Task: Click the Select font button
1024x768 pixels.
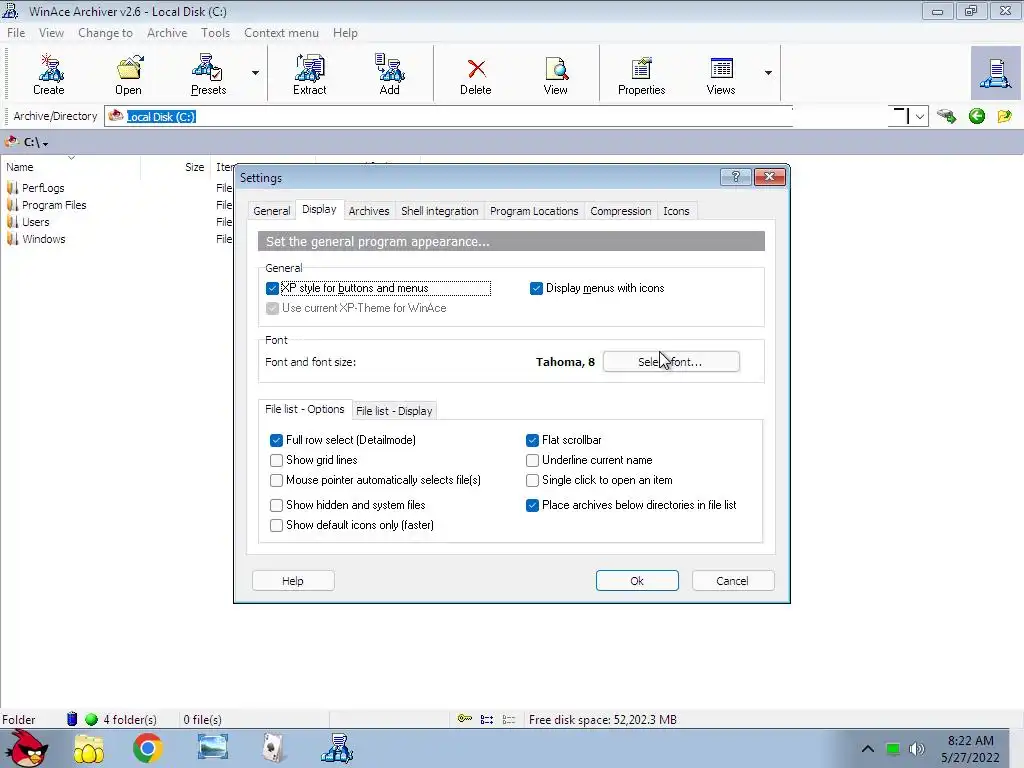Action: 671,362
